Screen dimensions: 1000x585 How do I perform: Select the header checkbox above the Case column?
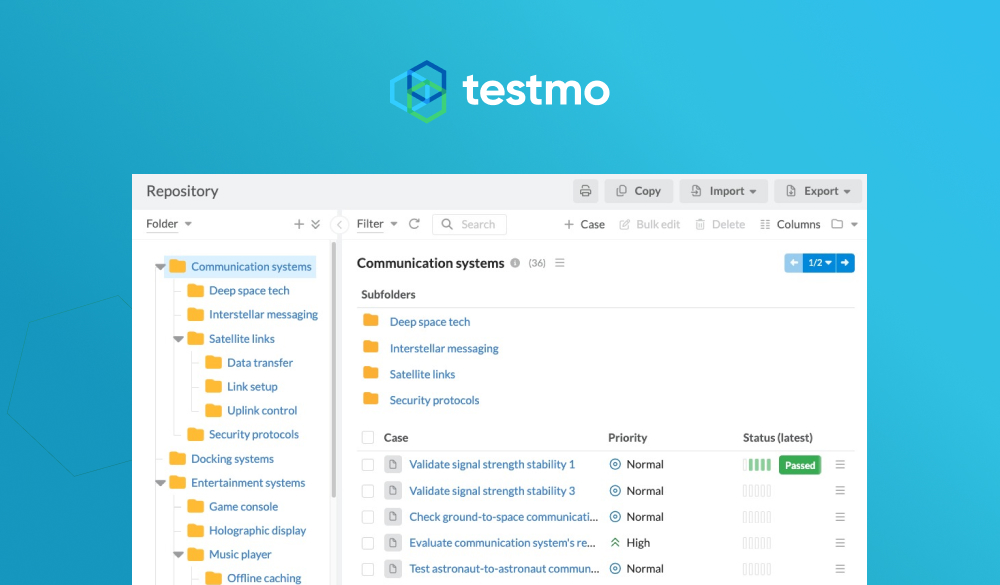coord(367,437)
